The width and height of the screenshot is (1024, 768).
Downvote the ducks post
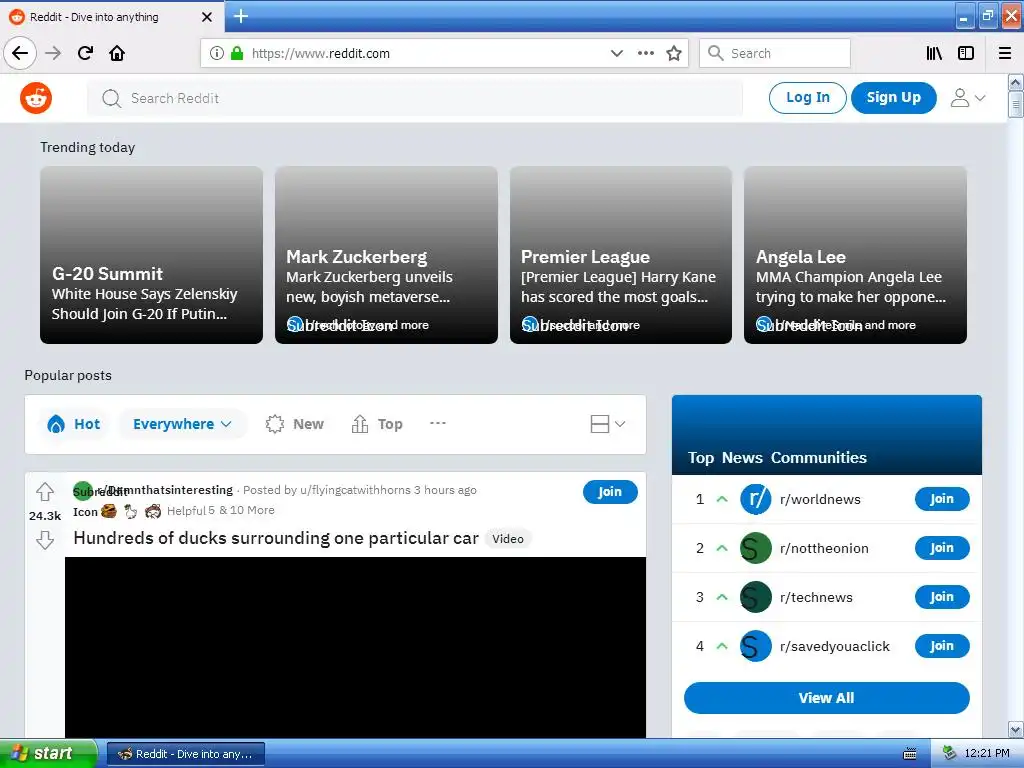click(44, 540)
